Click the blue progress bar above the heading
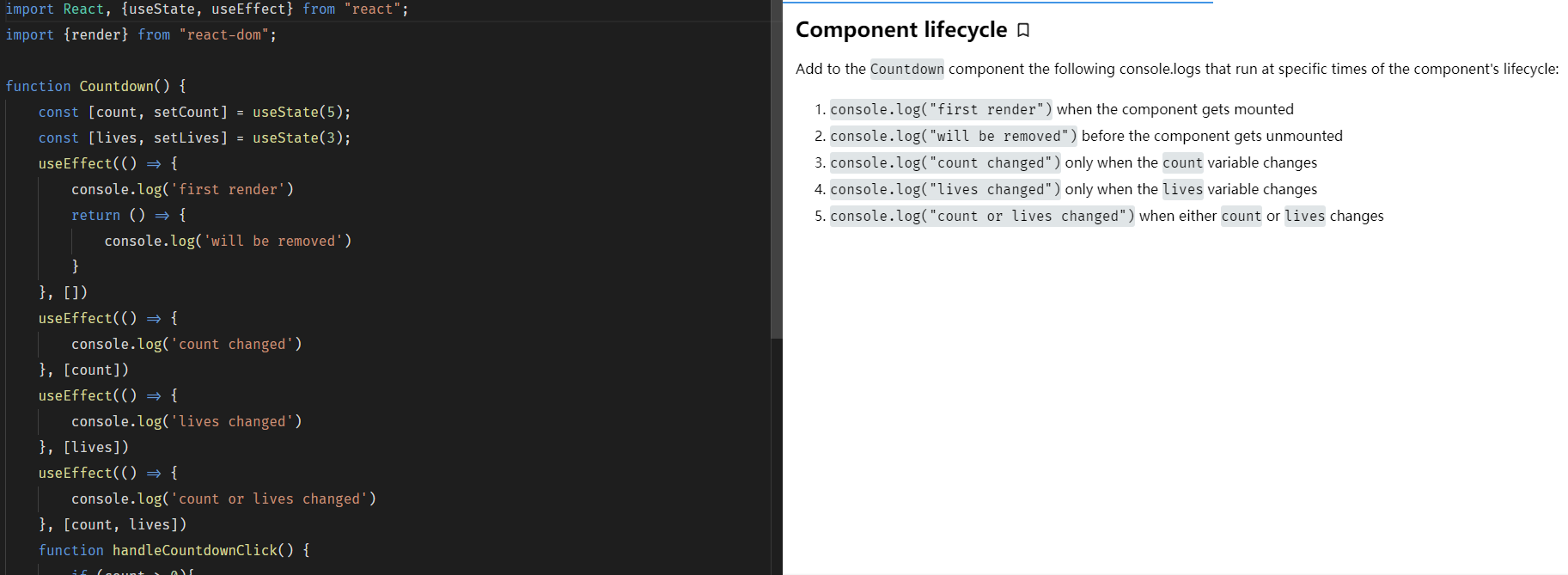 (x=997, y=3)
